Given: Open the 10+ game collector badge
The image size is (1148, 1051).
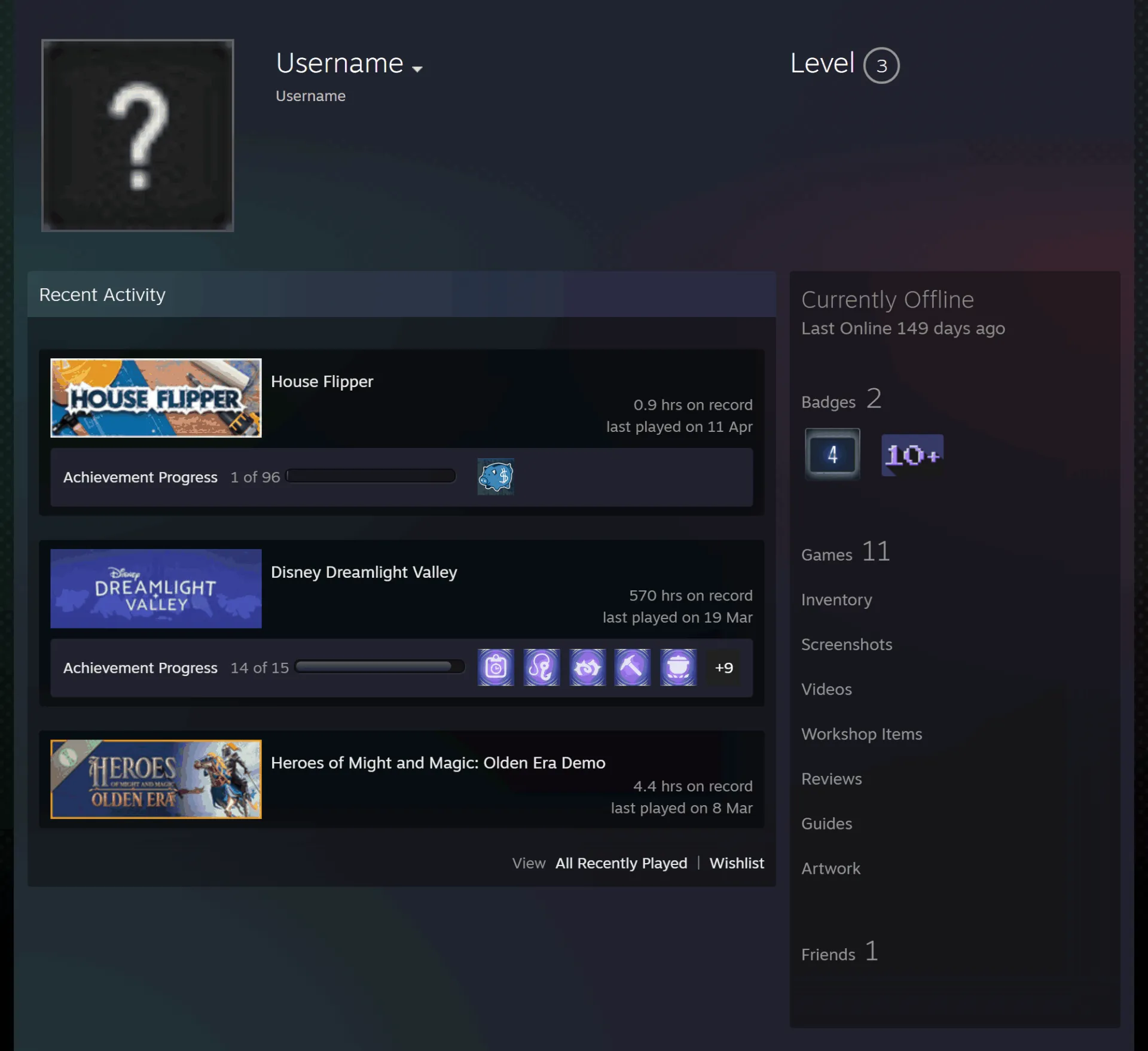Looking at the screenshot, I should click(x=912, y=455).
